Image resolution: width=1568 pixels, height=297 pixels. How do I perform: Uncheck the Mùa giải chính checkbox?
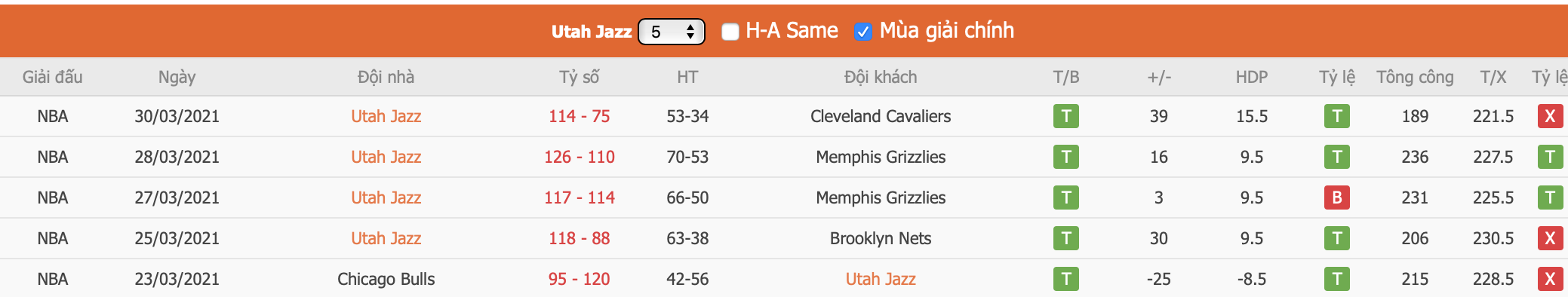(x=862, y=32)
